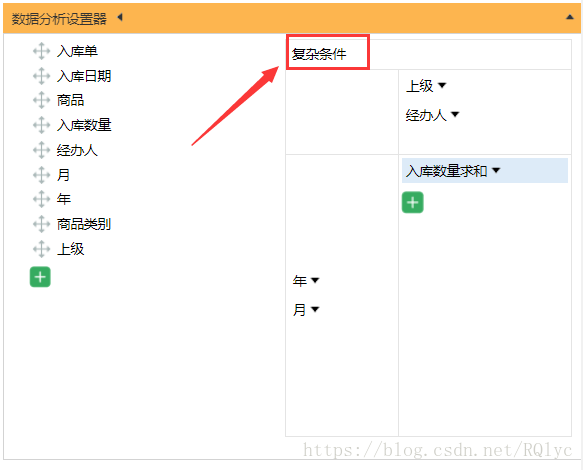
Task: Click the move handle beside 入库日期
Action: pyautogui.click(x=41, y=76)
